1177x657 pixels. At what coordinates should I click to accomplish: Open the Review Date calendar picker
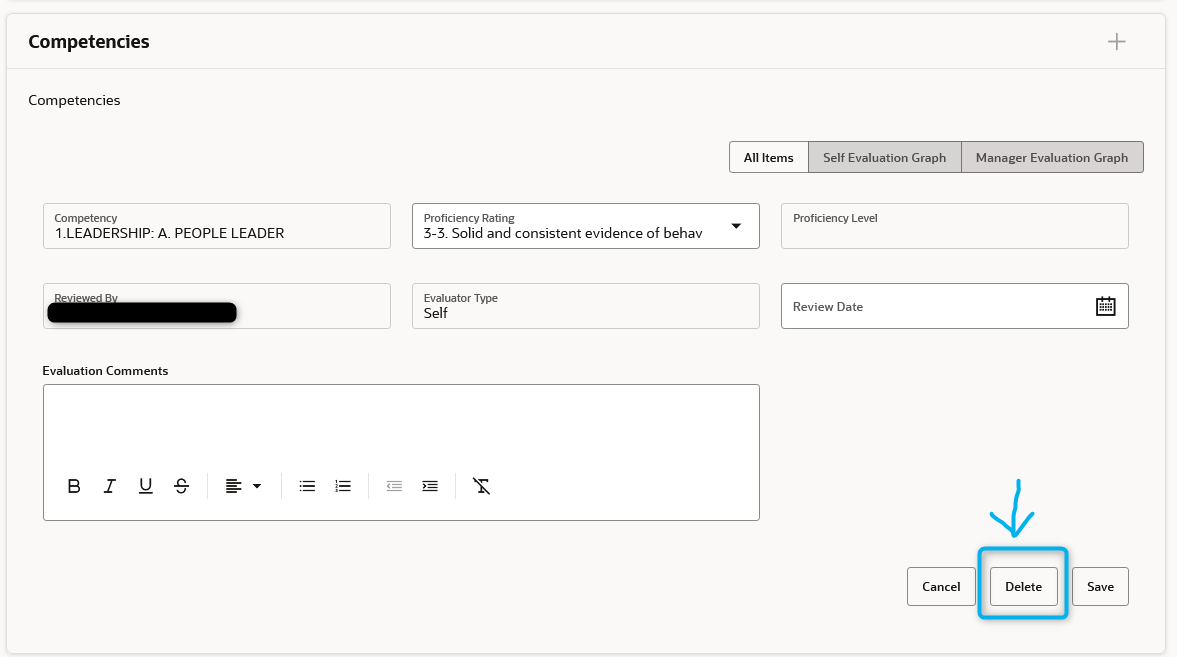1105,306
